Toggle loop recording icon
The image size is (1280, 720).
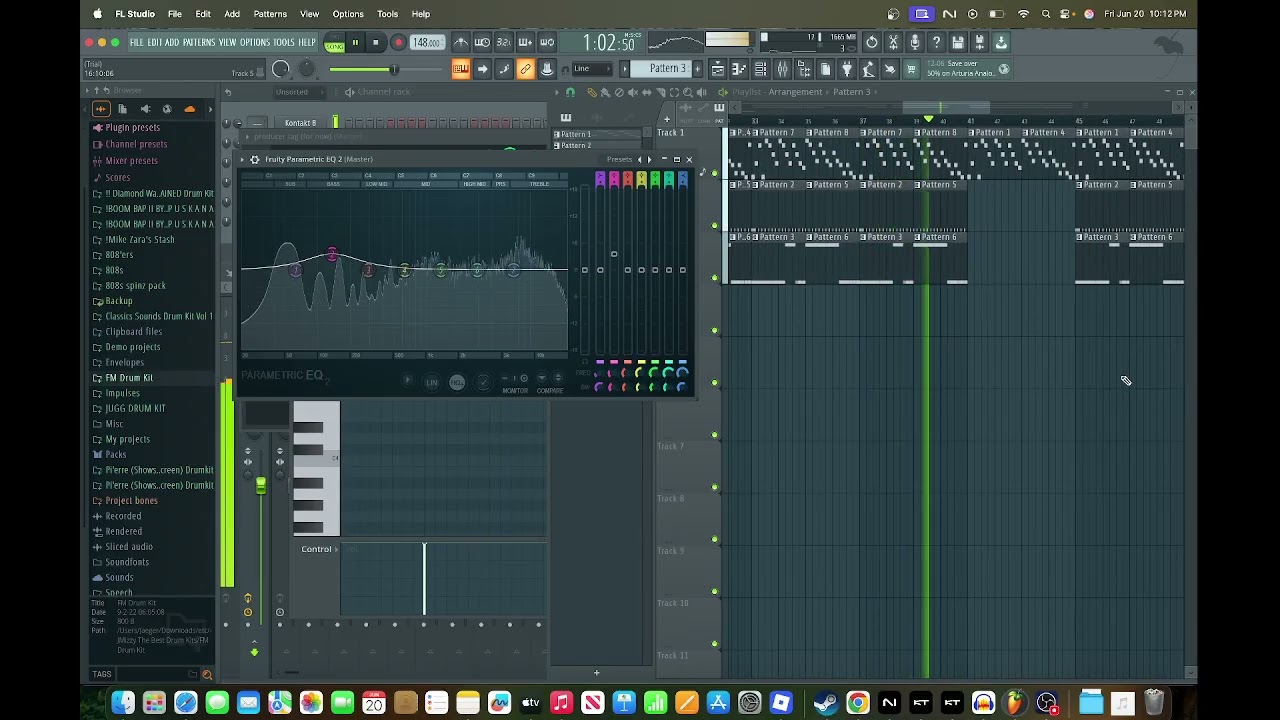547,43
